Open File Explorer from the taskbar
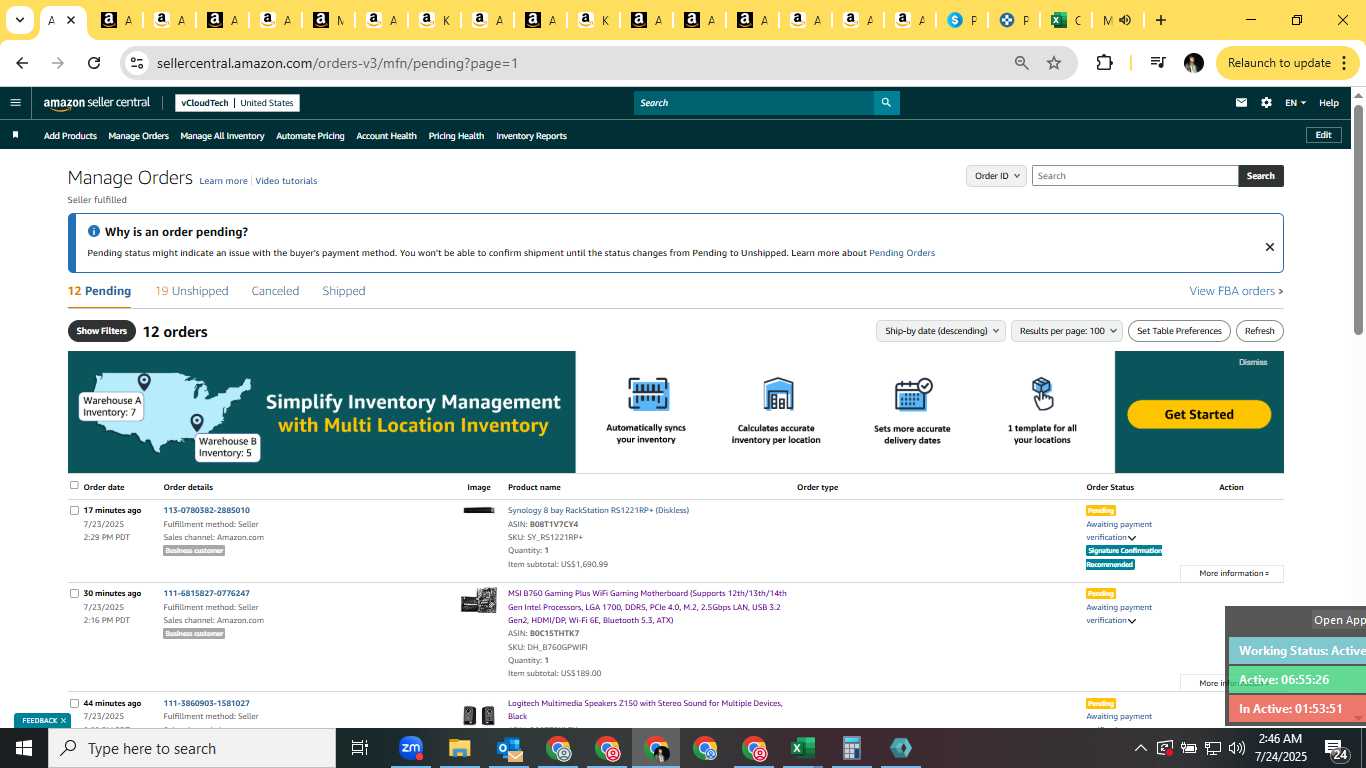The height and width of the screenshot is (768, 1366). point(459,748)
